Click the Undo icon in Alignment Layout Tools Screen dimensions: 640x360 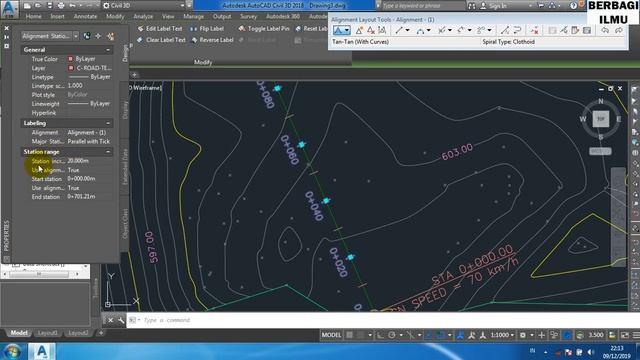click(605, 30)
